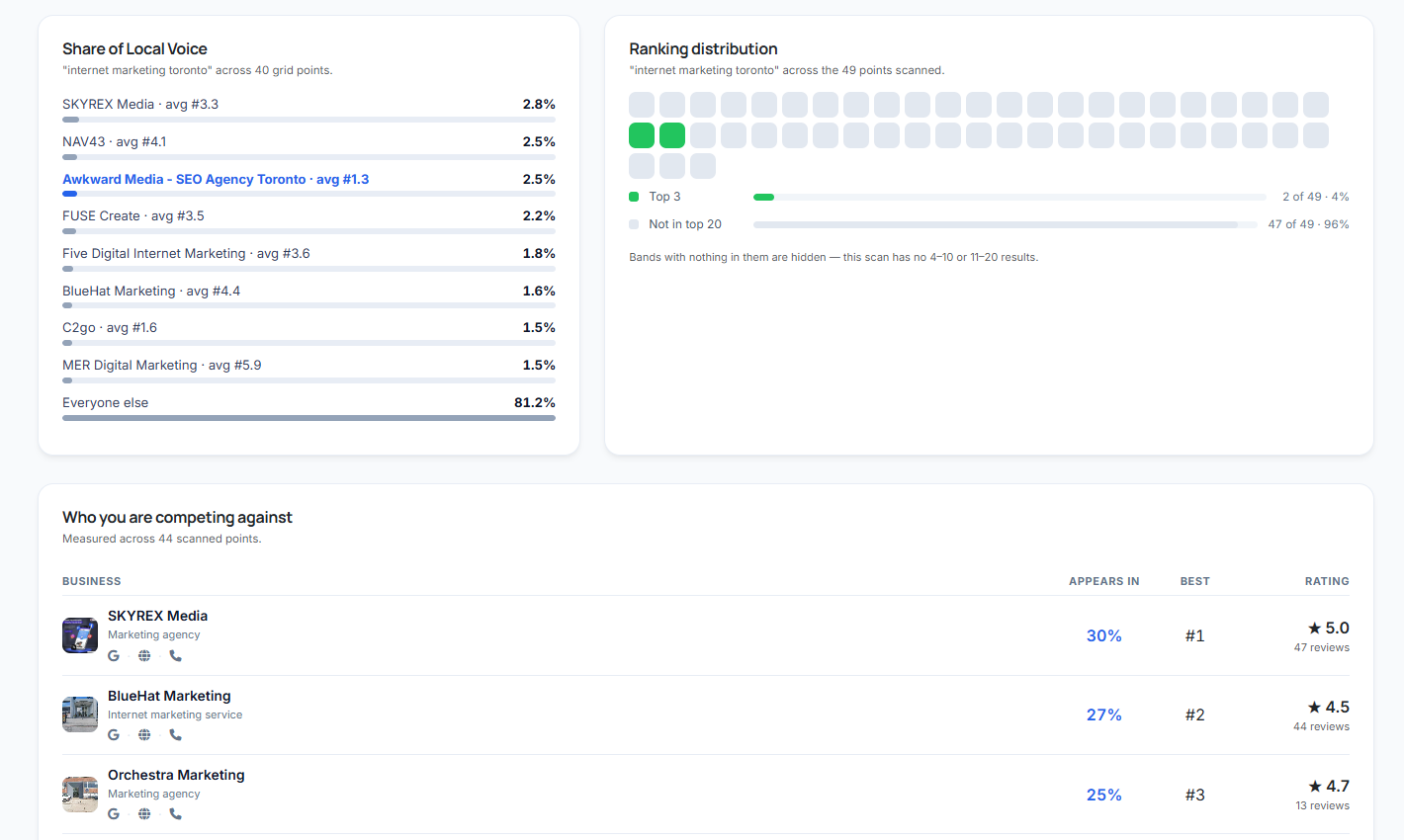The height and width of the screenshot is (840, 1404).
Task: Click the 81.2% share value
Action: pos(535,402)
